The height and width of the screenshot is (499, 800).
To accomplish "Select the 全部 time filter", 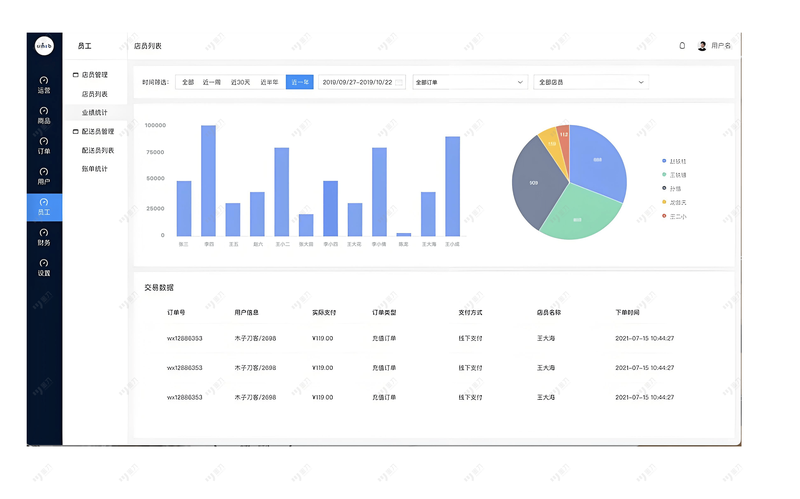I will [188, 82].
